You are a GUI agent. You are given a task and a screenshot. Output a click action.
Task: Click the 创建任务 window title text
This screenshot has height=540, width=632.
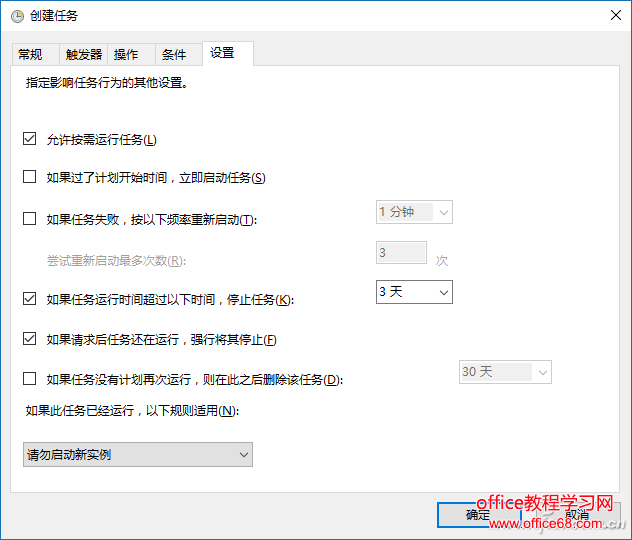pyautogui.click(x=54, y=16)
